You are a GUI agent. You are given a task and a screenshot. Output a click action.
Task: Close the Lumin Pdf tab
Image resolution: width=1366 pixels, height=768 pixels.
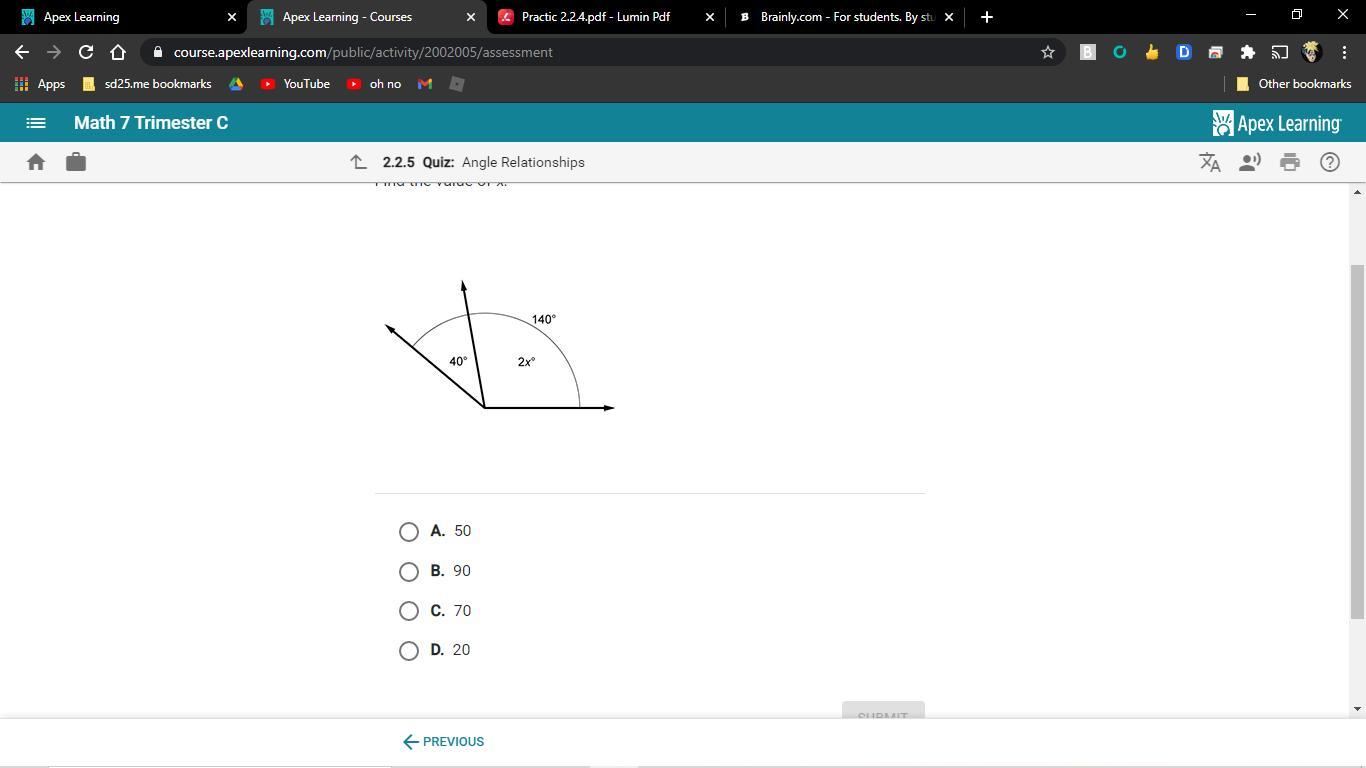coord(710,17)
